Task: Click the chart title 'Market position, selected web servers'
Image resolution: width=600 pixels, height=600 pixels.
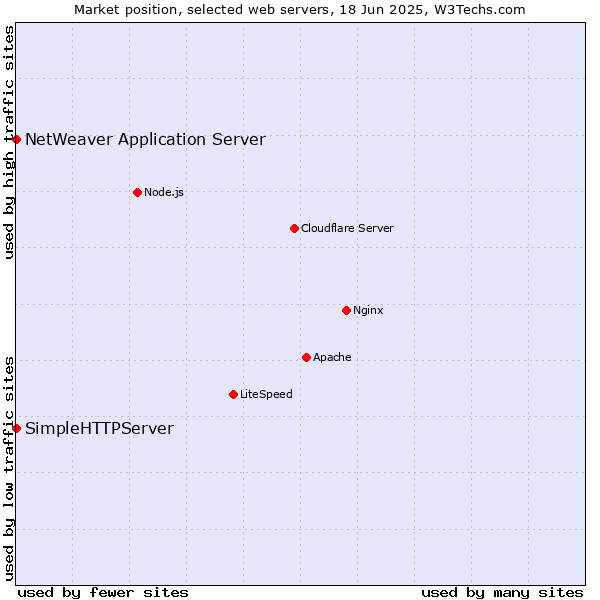Action: click(204, 10)
